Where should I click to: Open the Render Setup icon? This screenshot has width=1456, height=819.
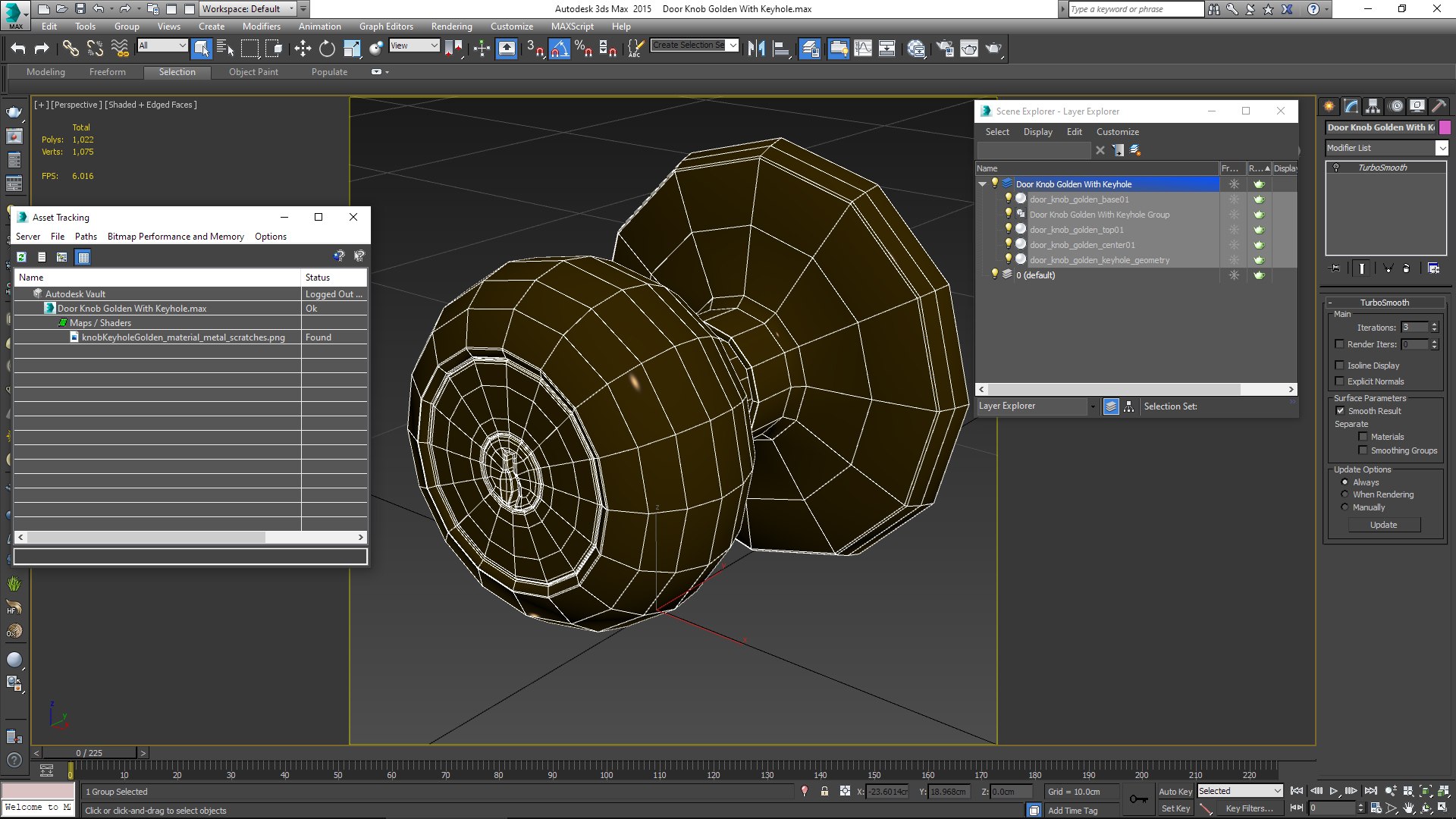click(945, 49)
